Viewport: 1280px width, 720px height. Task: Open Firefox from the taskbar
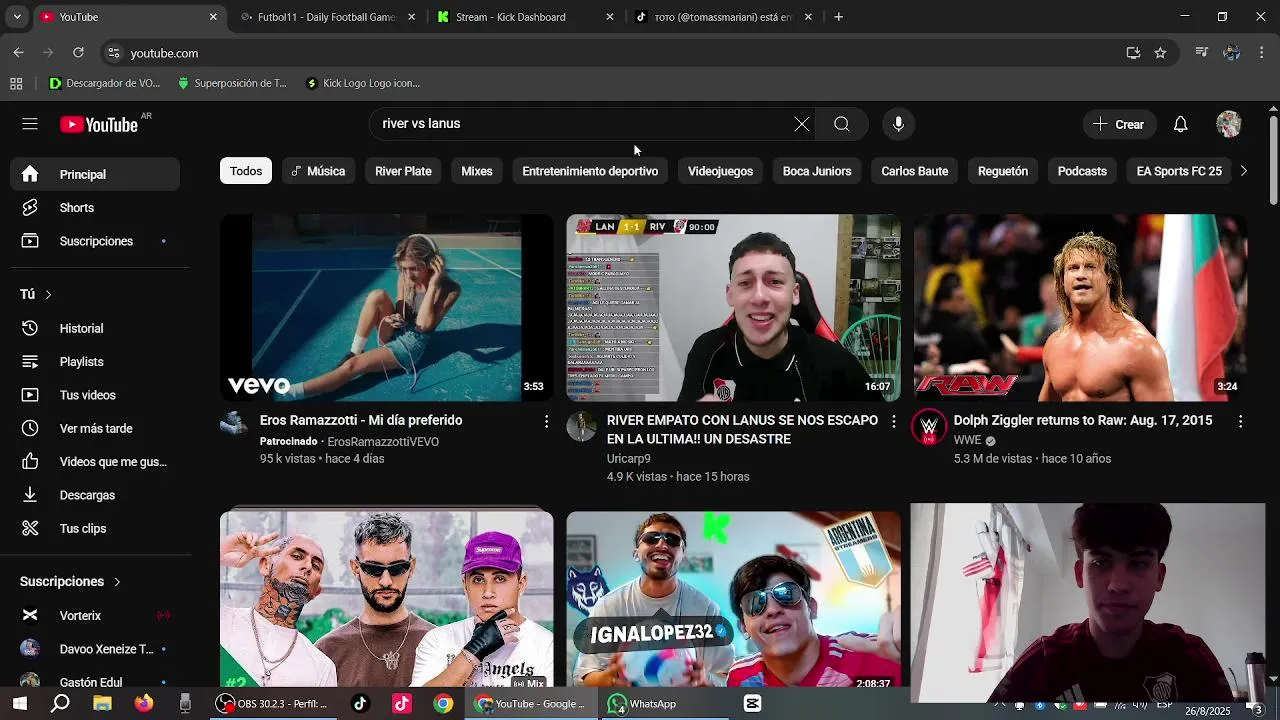coord(144,704)
